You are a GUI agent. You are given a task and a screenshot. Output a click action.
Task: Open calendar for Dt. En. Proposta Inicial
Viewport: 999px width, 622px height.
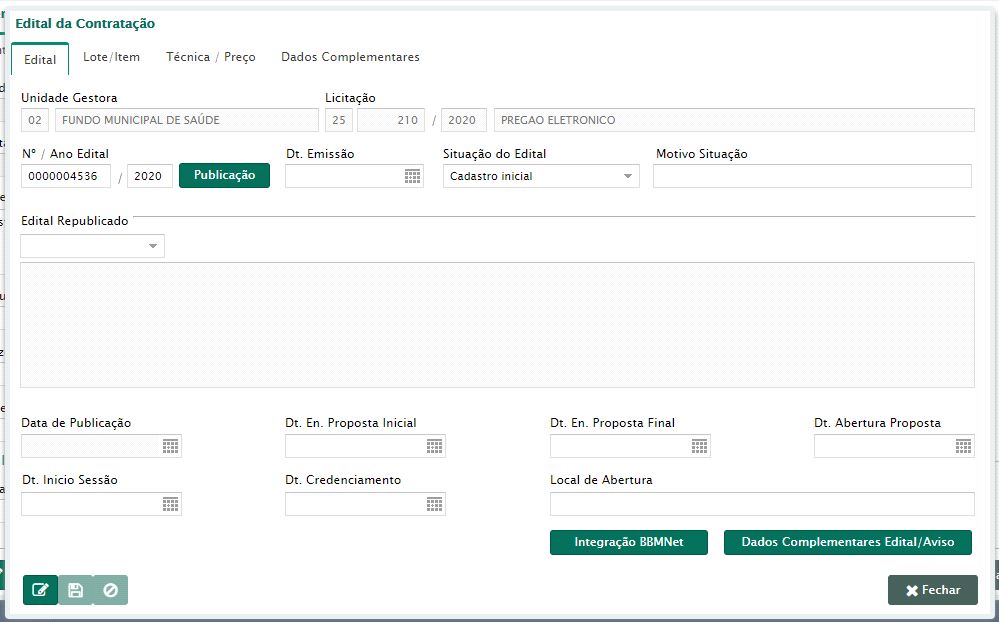(x=434, y=446)
